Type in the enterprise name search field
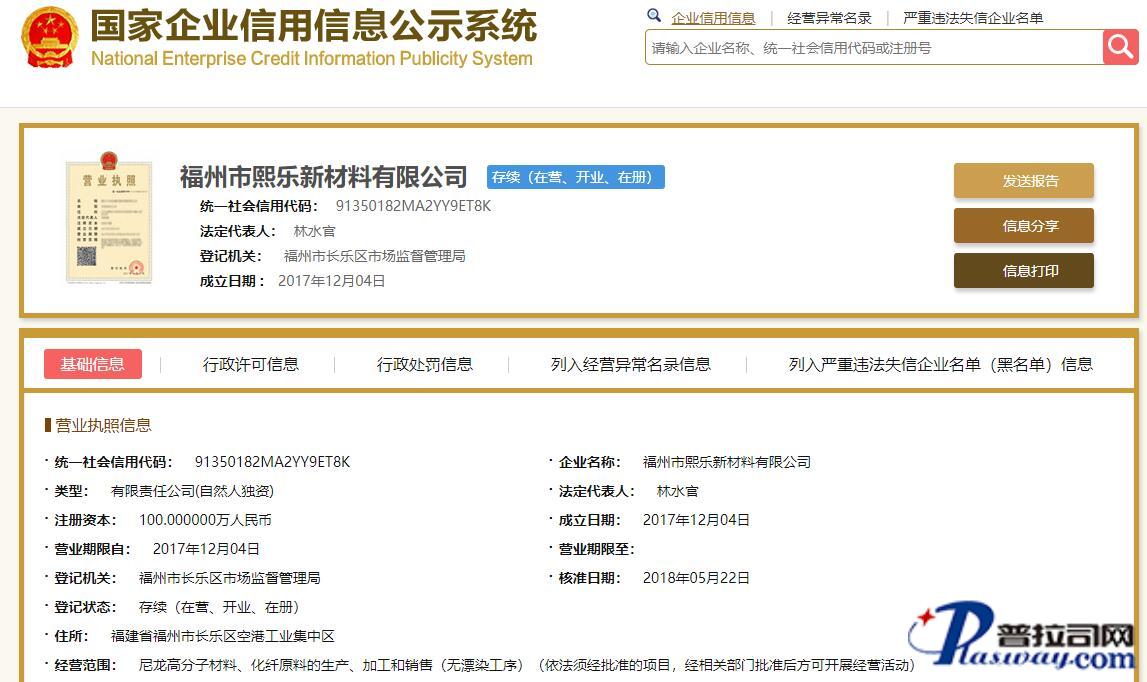This screenshot has width=1147, height=682. (x=872, y=48)
